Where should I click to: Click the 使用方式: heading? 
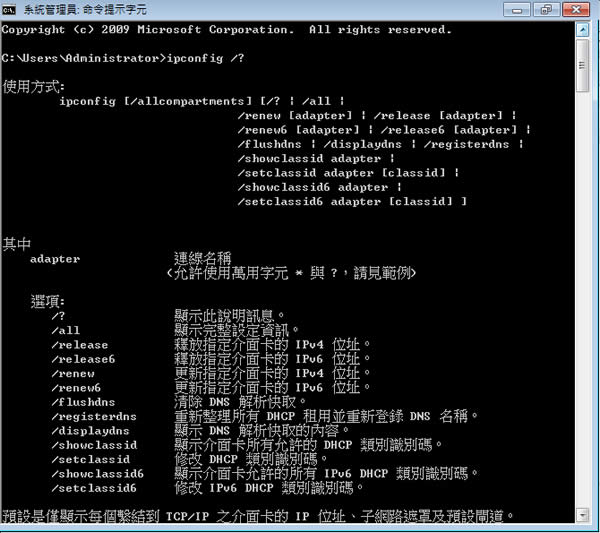(x=33, y=87)
